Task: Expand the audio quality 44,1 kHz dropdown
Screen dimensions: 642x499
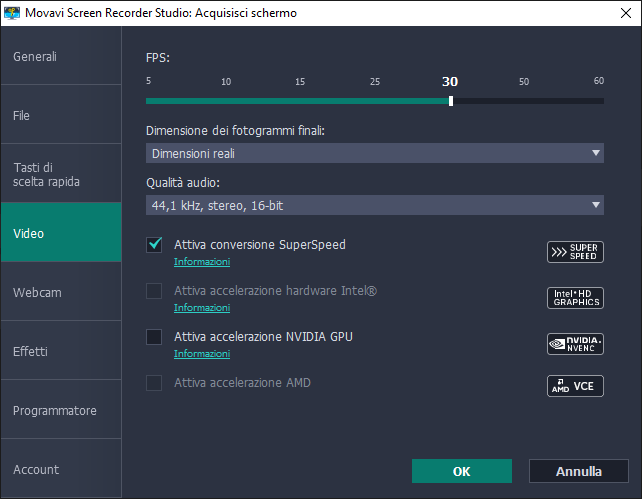Action: point(375,205)
